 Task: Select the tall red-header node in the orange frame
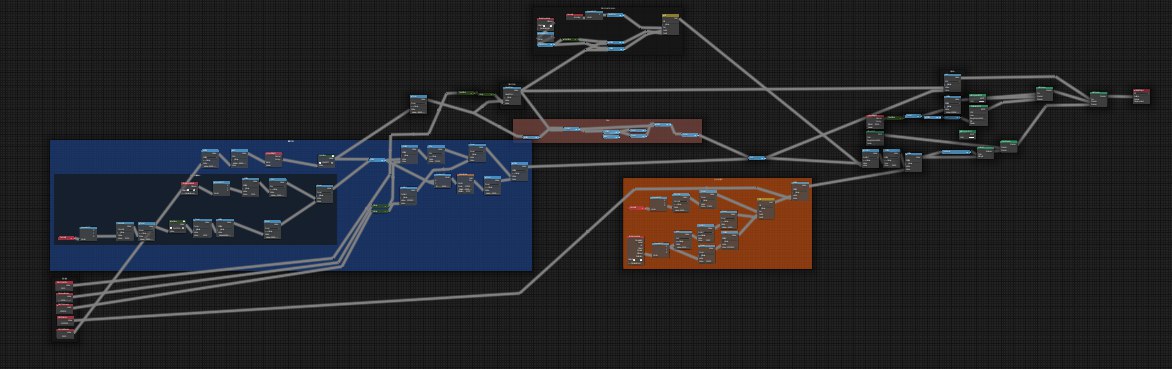pyautogui.click(x=635, y=249)
